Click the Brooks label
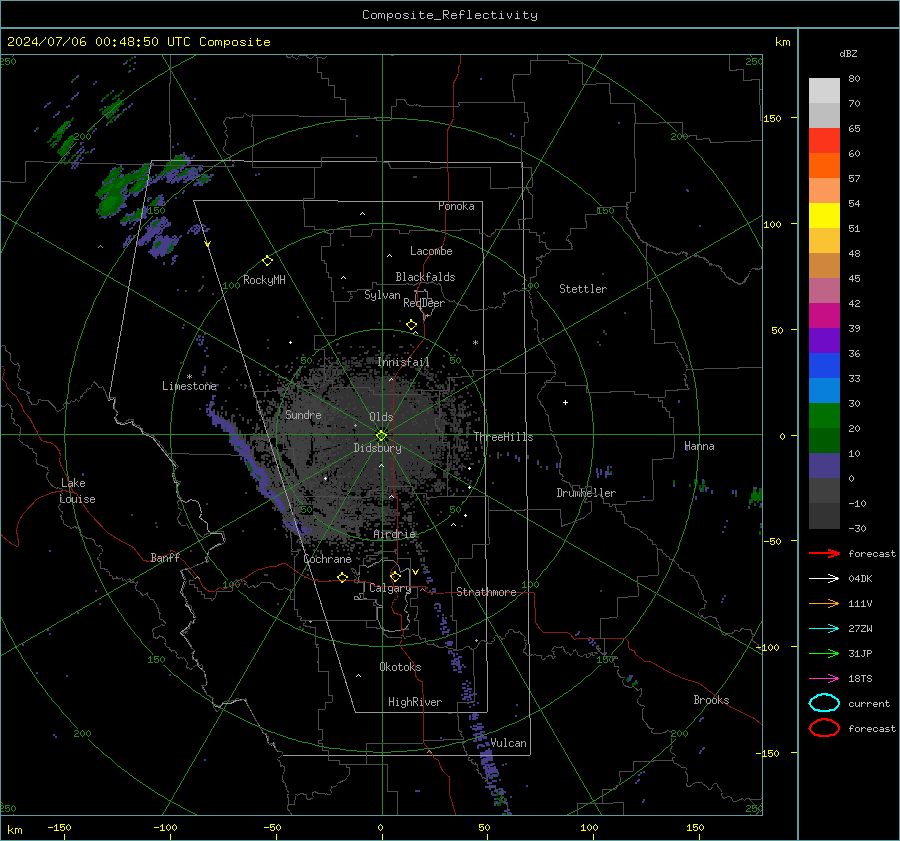This screenshot has width=900, height=841. pyautogui.click(x=711, y=700)
